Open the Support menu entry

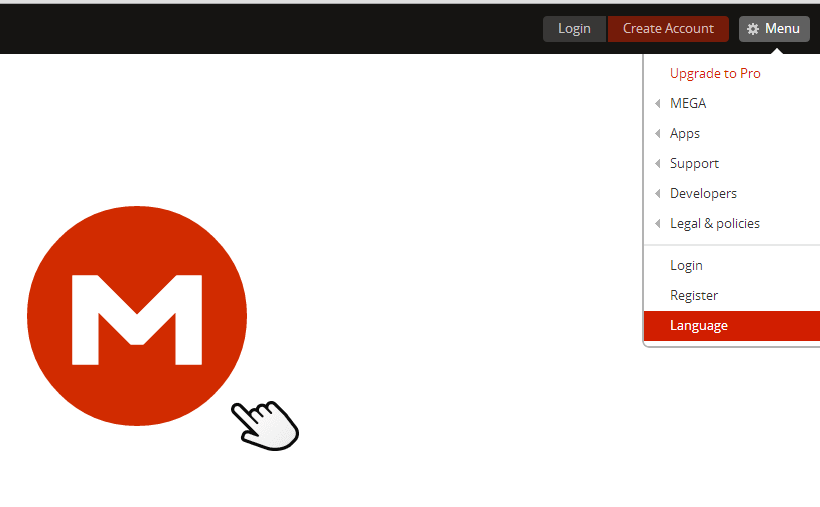(694, 164)
